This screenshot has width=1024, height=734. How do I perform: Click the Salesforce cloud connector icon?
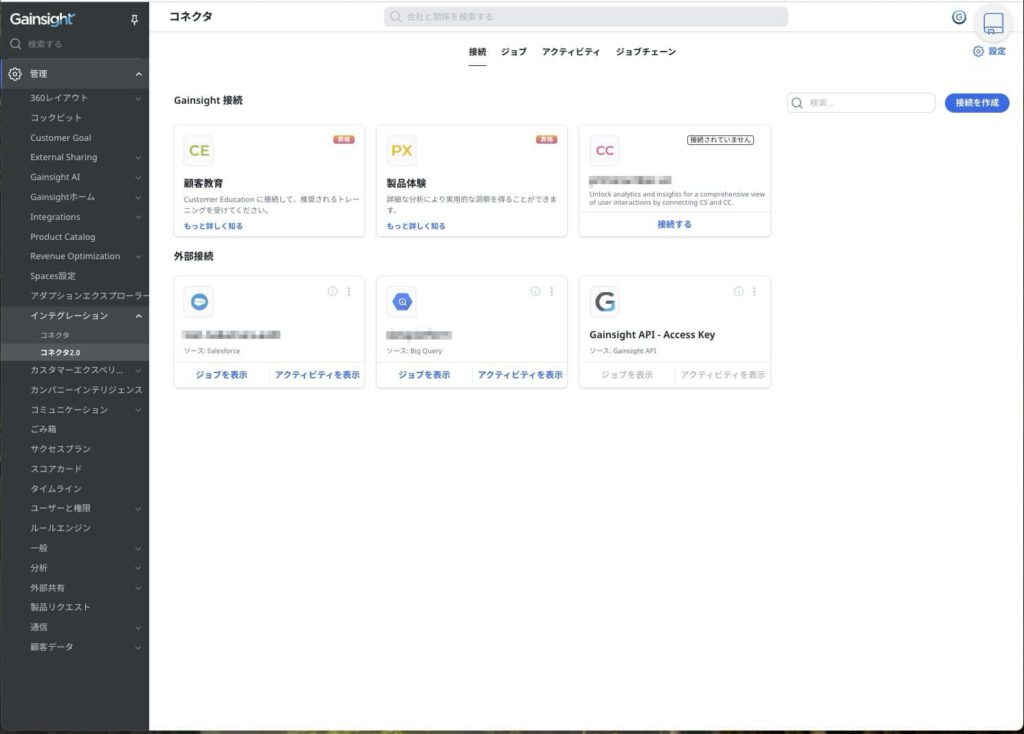pyautogui.click(x=199, y=302)
